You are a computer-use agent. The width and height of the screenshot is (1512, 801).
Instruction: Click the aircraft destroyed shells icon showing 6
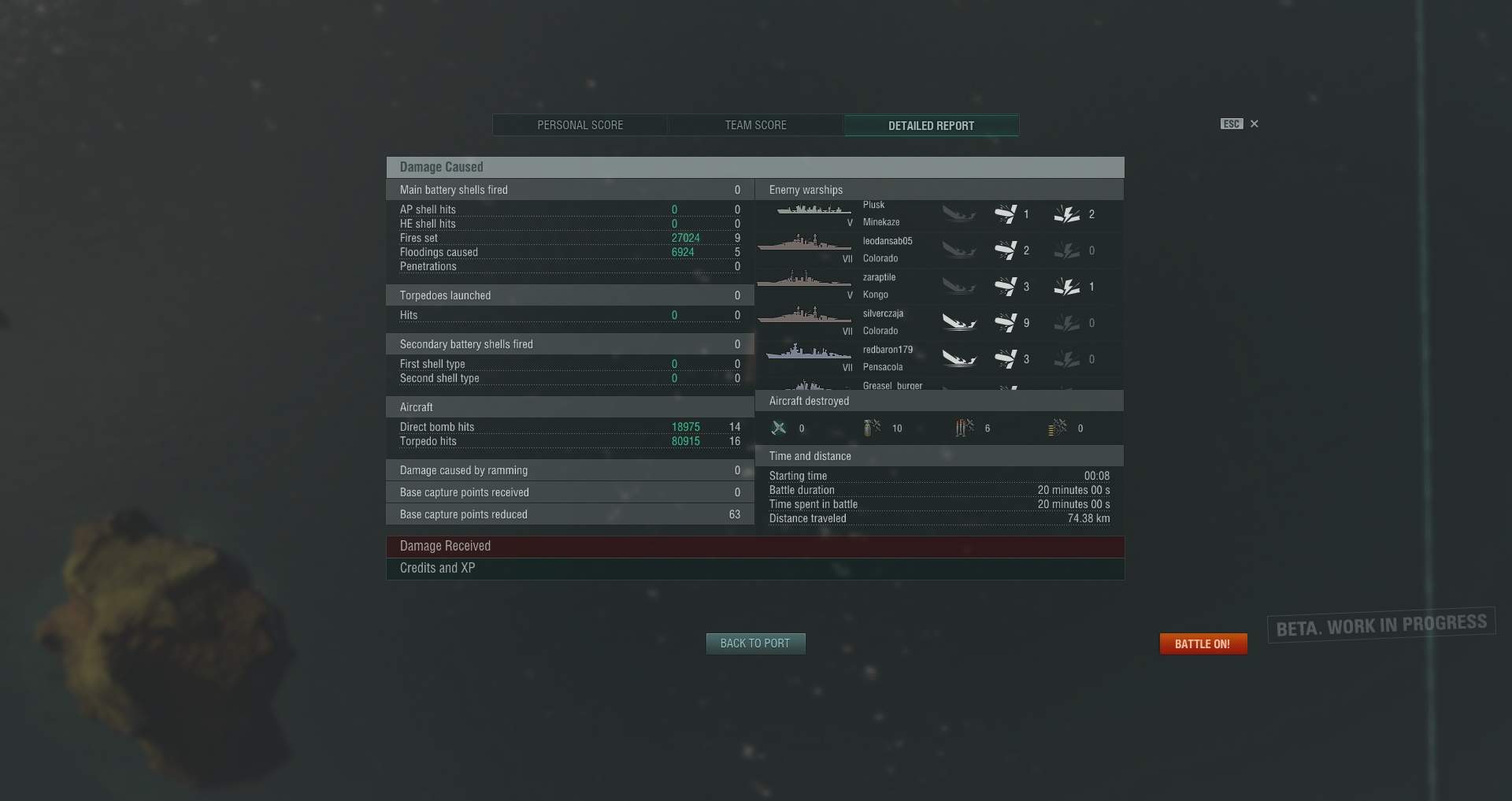[x=965, y=428]
